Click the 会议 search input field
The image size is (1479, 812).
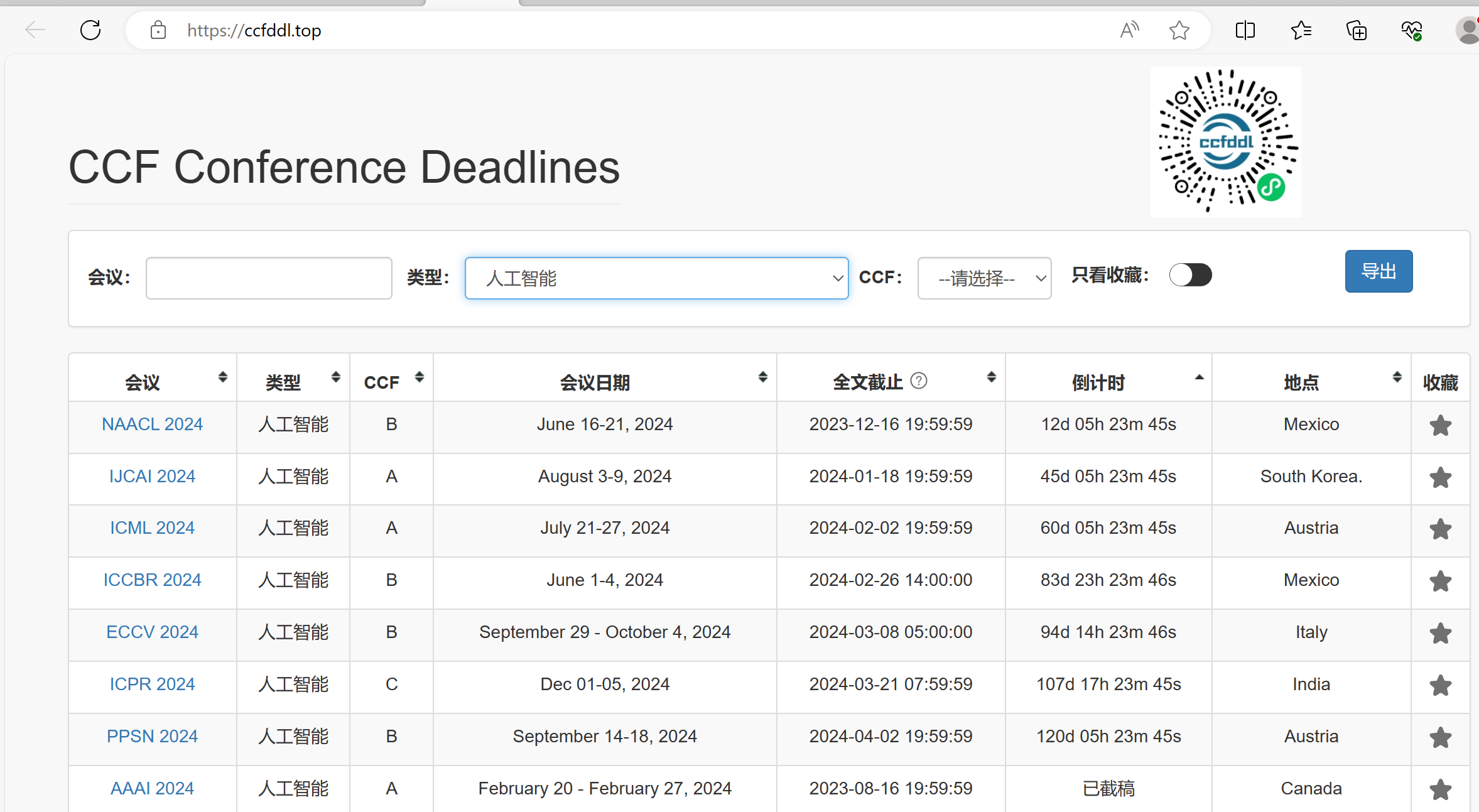[x=269, y=278]
